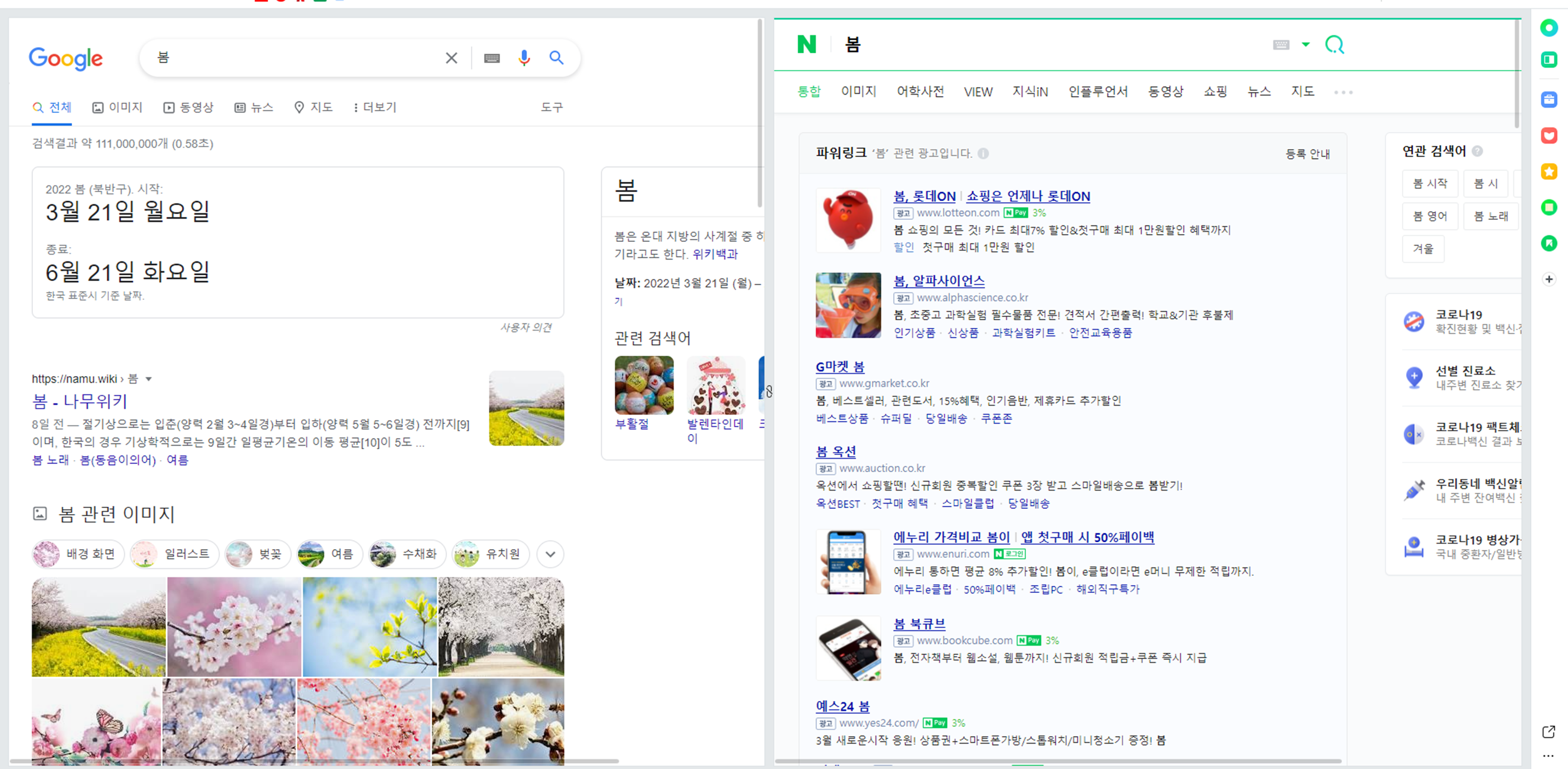The height and width of the screenshot is (769, 1568).
Task: Click the Google logo
Action: coord(66,59)
